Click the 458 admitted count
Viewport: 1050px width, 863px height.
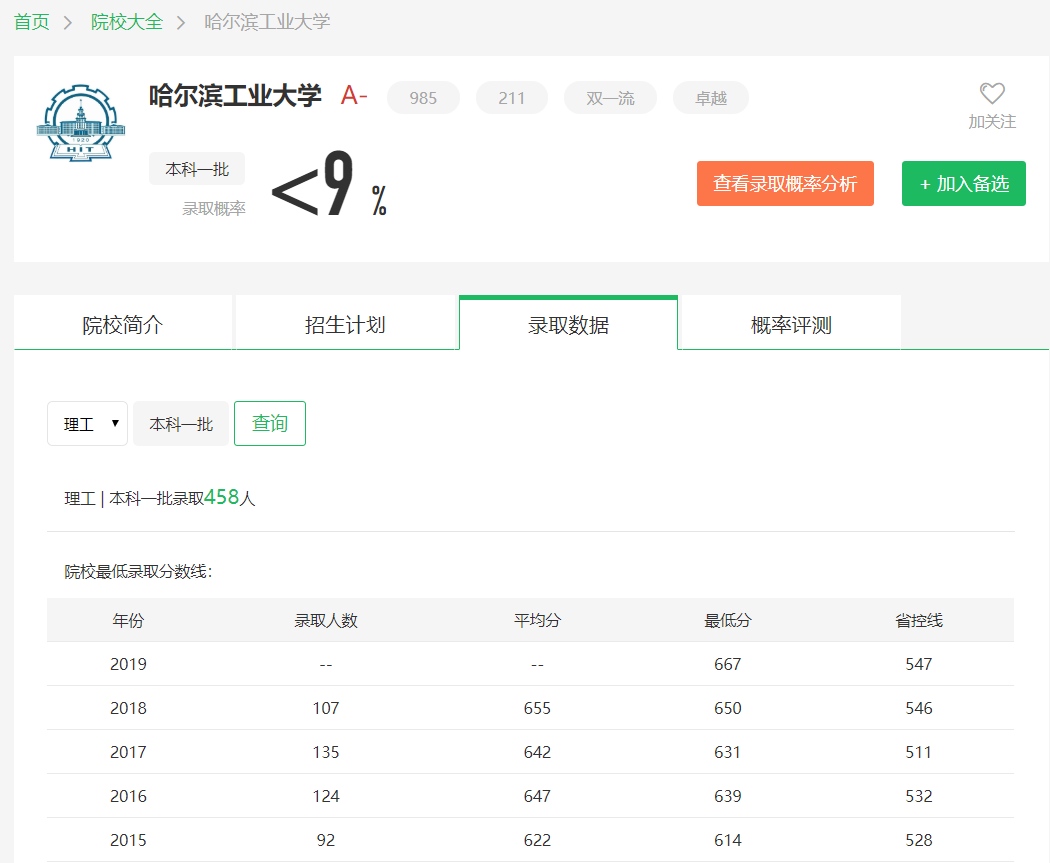pos(222,497)
